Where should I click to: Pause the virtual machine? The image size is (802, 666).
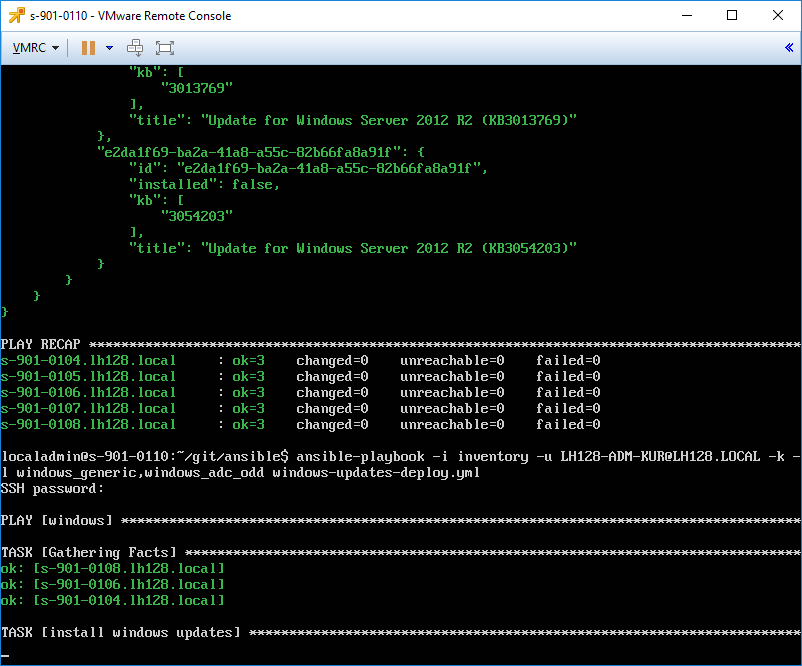(88, 48)
